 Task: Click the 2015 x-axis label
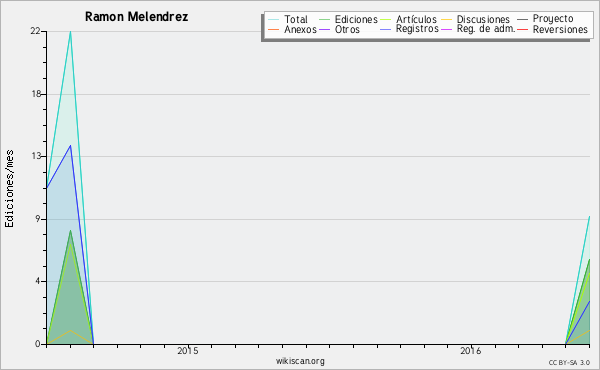188,351
